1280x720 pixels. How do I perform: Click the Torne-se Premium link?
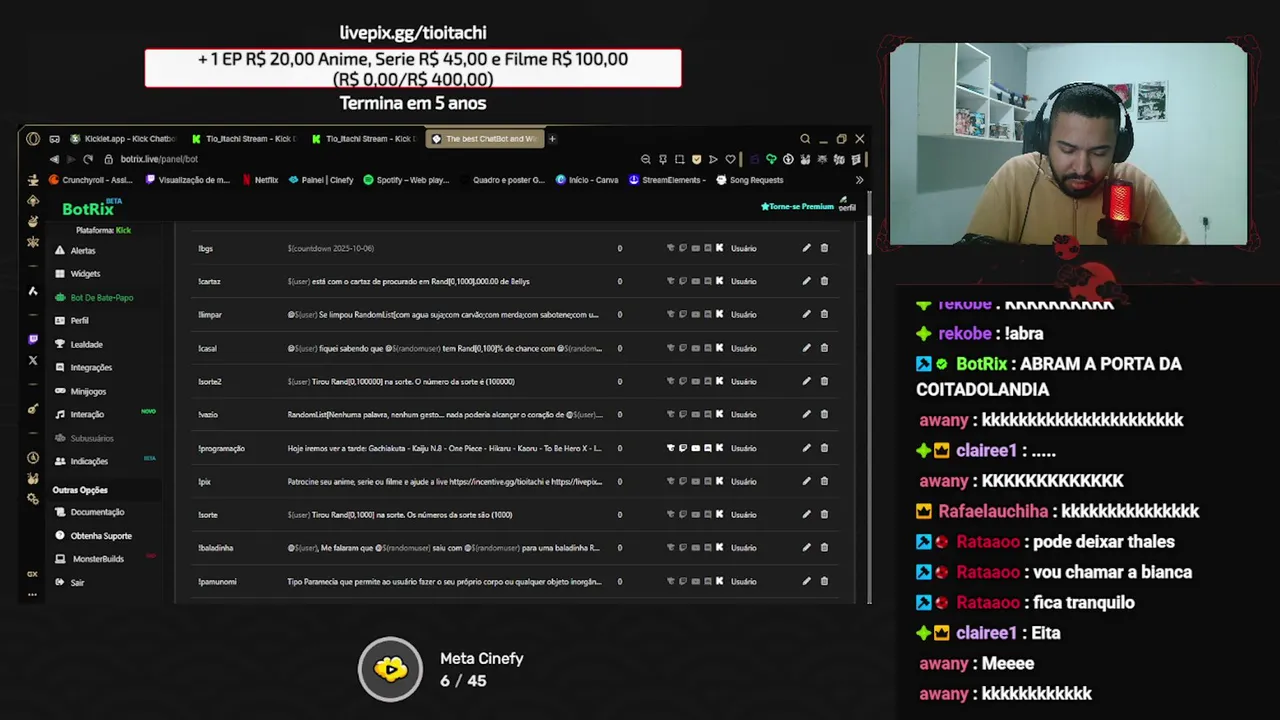click(x=797, y=207)
